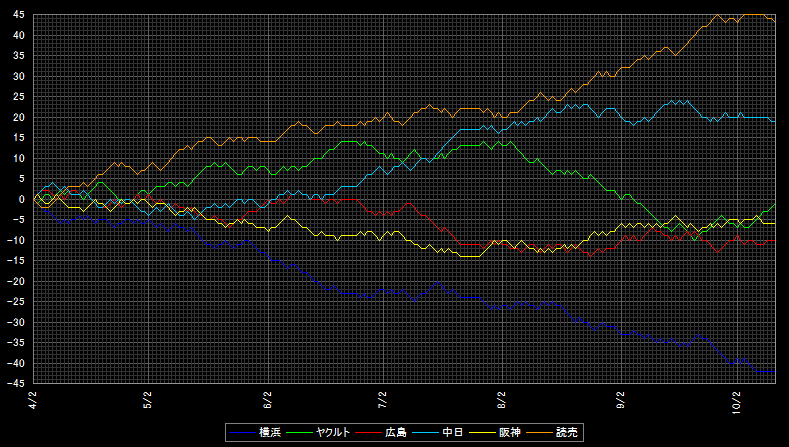Image resolution: width=789 pixels, height=447 pixels.
Task: Click the 0 value on y-axis
Action: coord(22,199)
